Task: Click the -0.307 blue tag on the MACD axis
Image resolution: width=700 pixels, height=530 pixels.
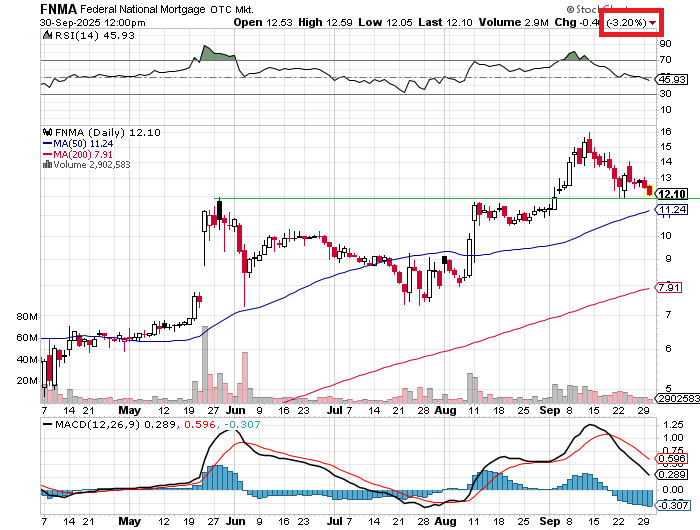Action: (x=674, y=505)
